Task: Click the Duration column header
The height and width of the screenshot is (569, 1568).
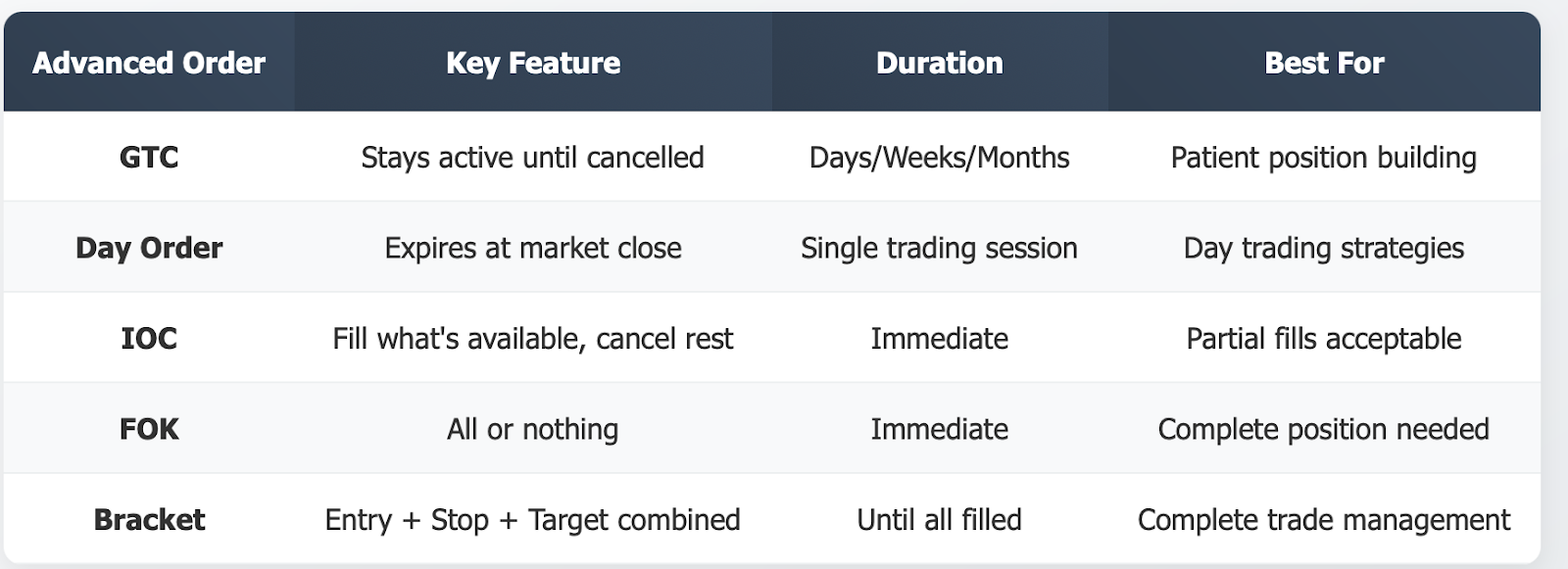Action: click(x=939, y=64)
